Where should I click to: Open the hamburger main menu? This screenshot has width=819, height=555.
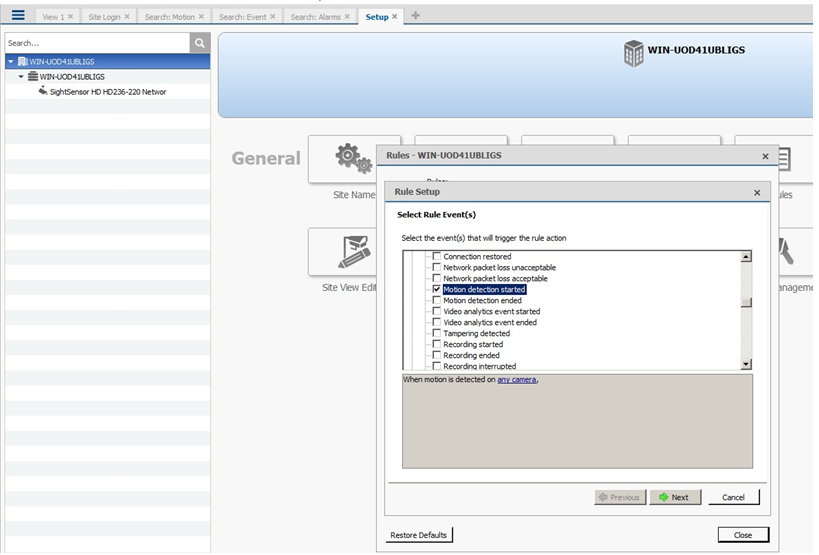[18, 15]
